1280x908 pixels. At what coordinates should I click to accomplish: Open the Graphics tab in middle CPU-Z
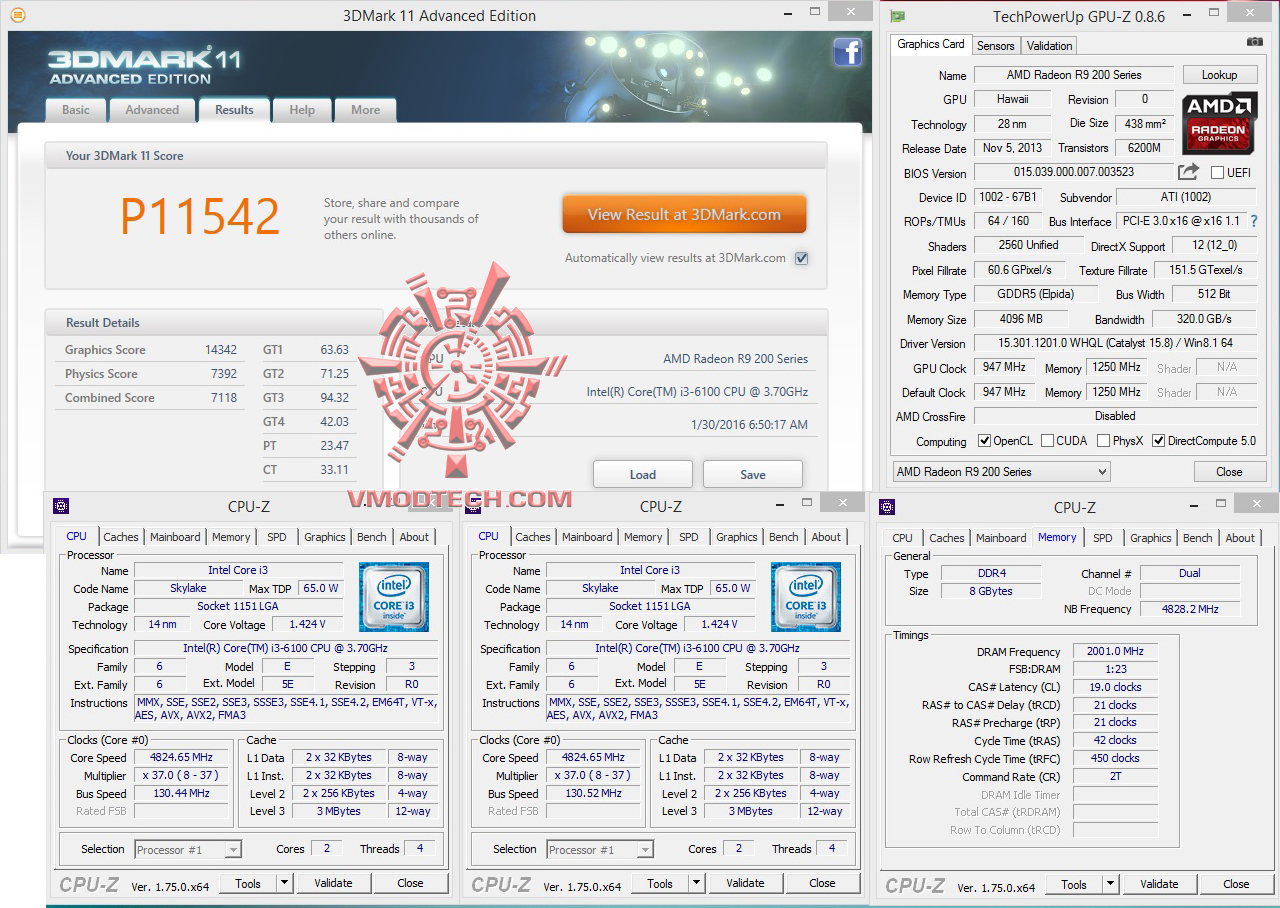point(737,537)
